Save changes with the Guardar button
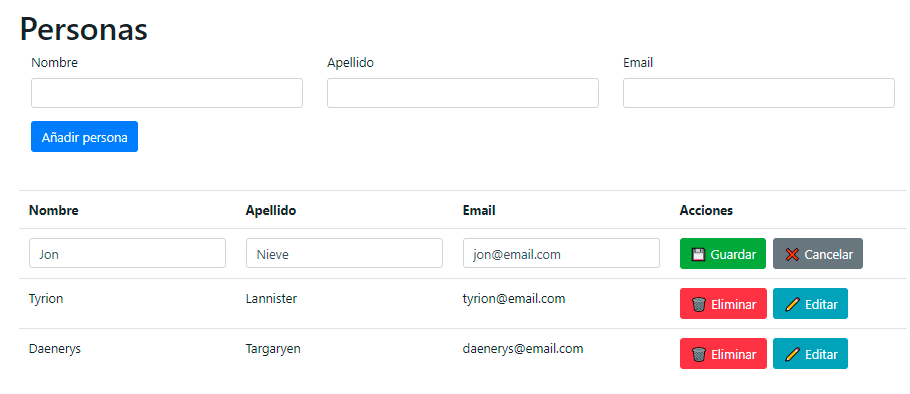Screen dimensions: 910x394 723,254
